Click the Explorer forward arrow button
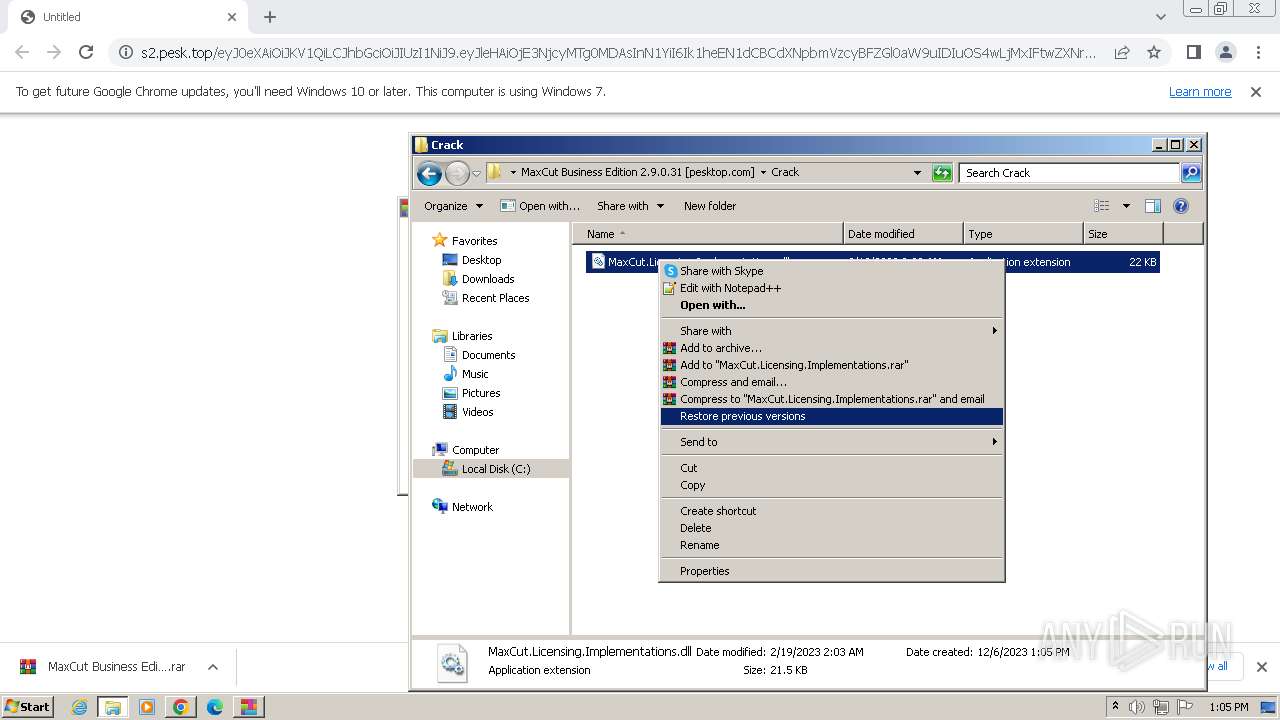The image size is (1280, 720). (457, 173)
